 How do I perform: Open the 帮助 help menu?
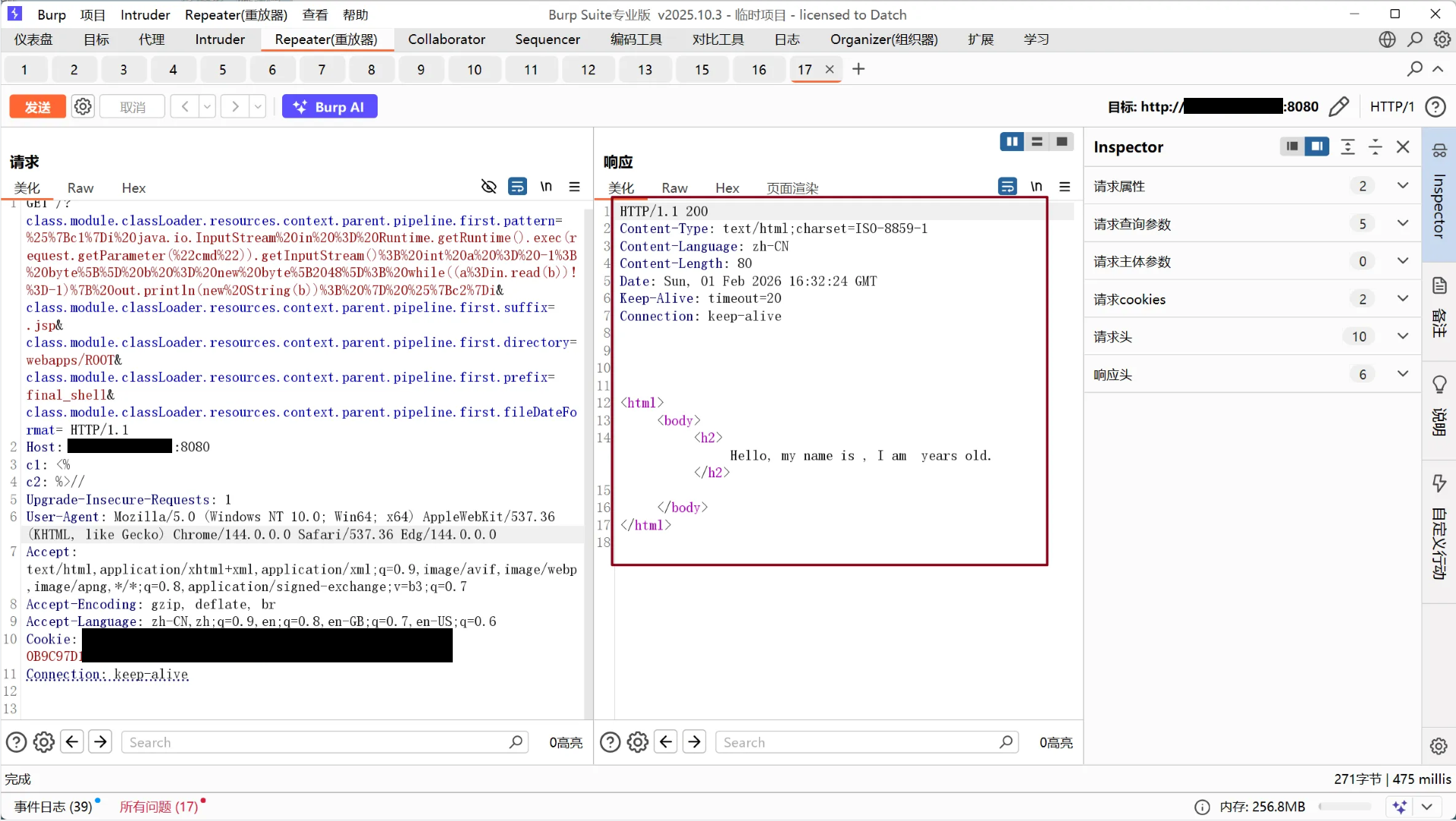(x=355, y=14)
